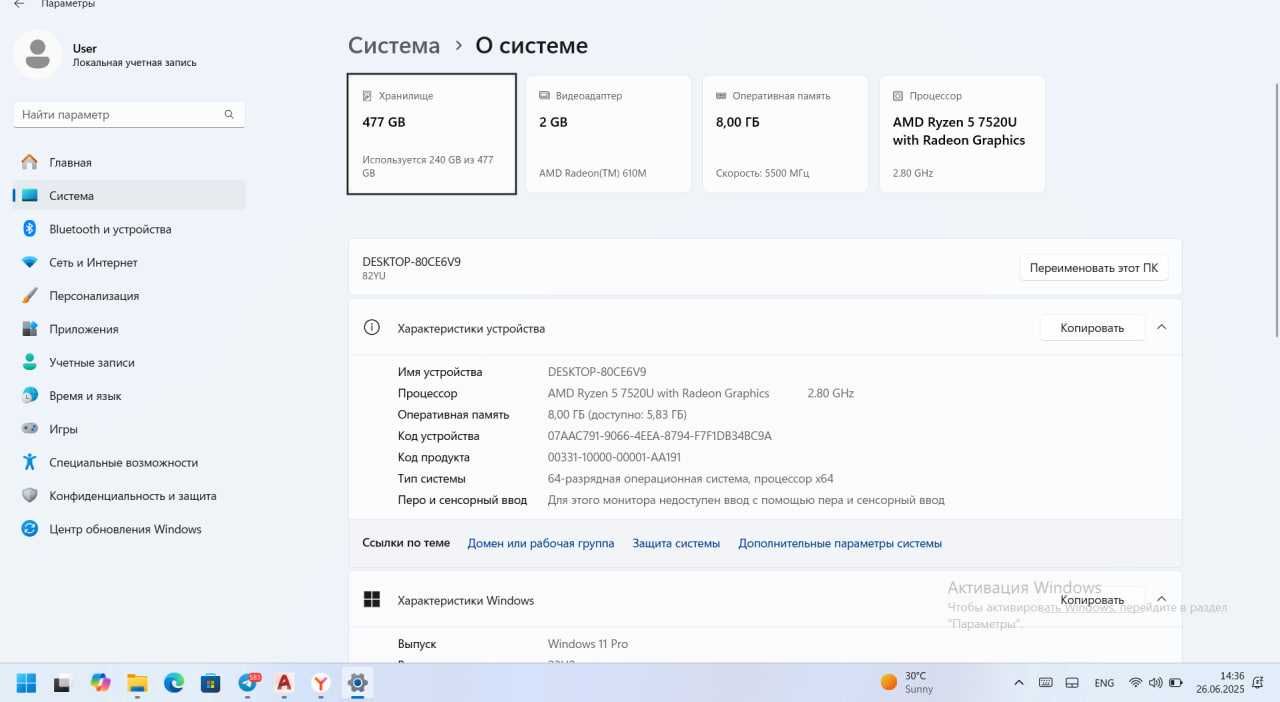1280x702 pixels.
Task: Collapse Характеристики Windows section chevron
Action: tap(1161, 599)
